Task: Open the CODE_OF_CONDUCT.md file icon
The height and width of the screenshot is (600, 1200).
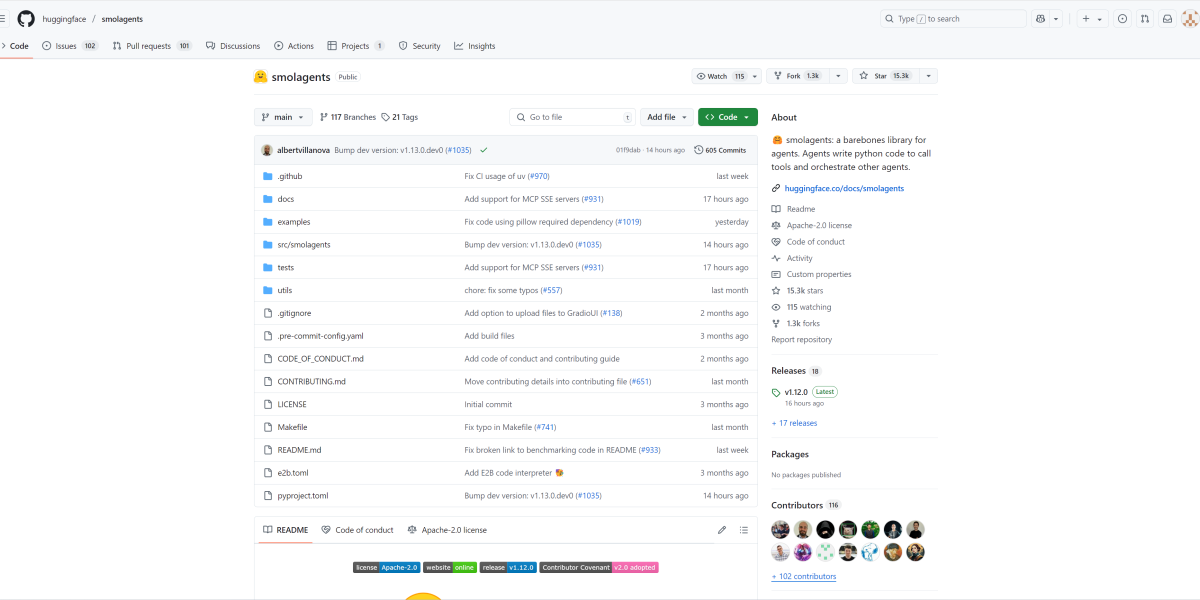Action: (x=268, y=358)
